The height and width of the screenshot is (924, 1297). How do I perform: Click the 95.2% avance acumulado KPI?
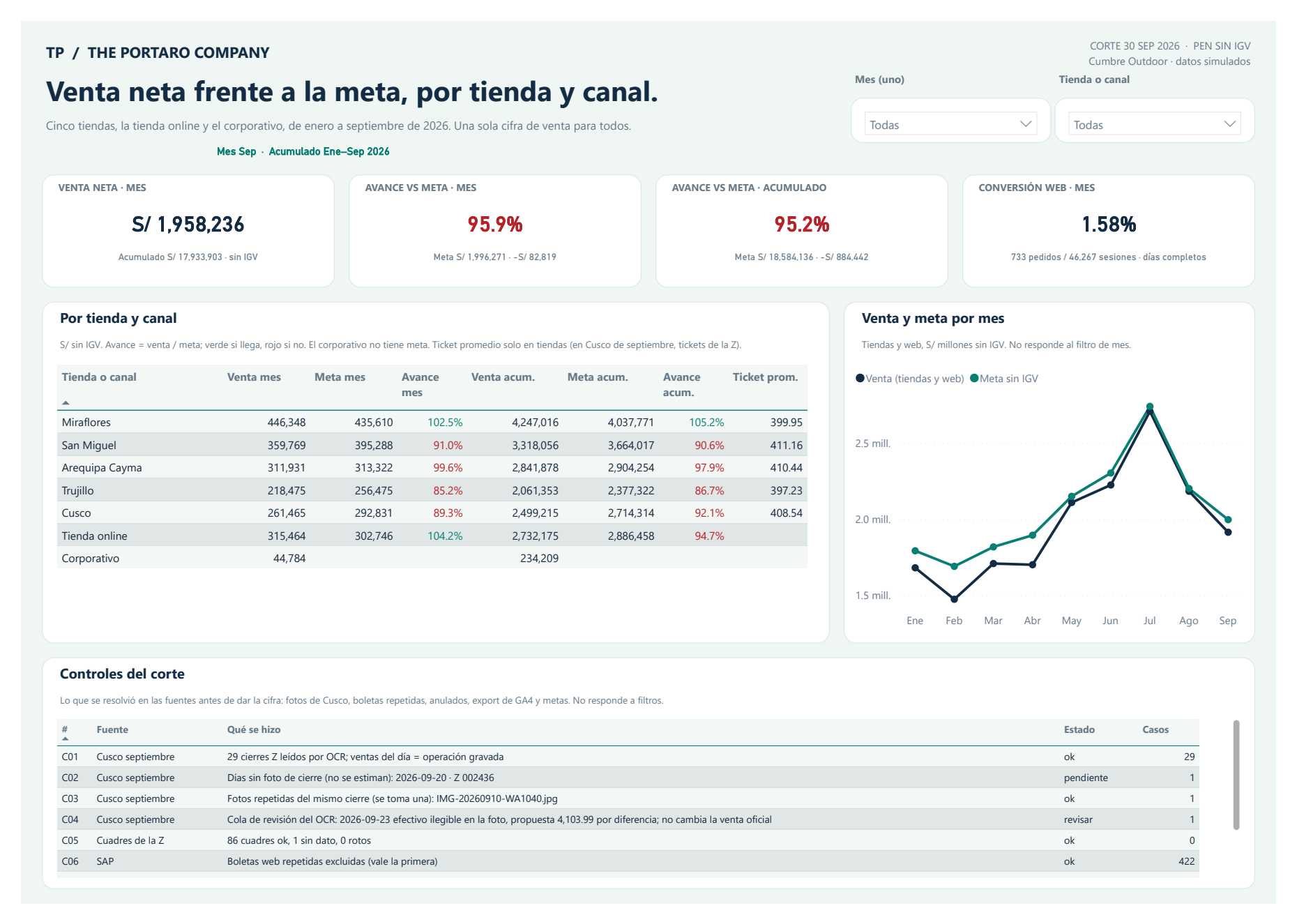pos(802,225)
